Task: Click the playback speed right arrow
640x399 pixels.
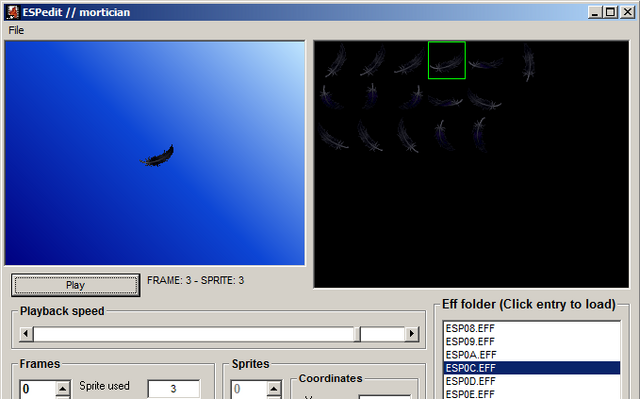Action: pos(412,334)
